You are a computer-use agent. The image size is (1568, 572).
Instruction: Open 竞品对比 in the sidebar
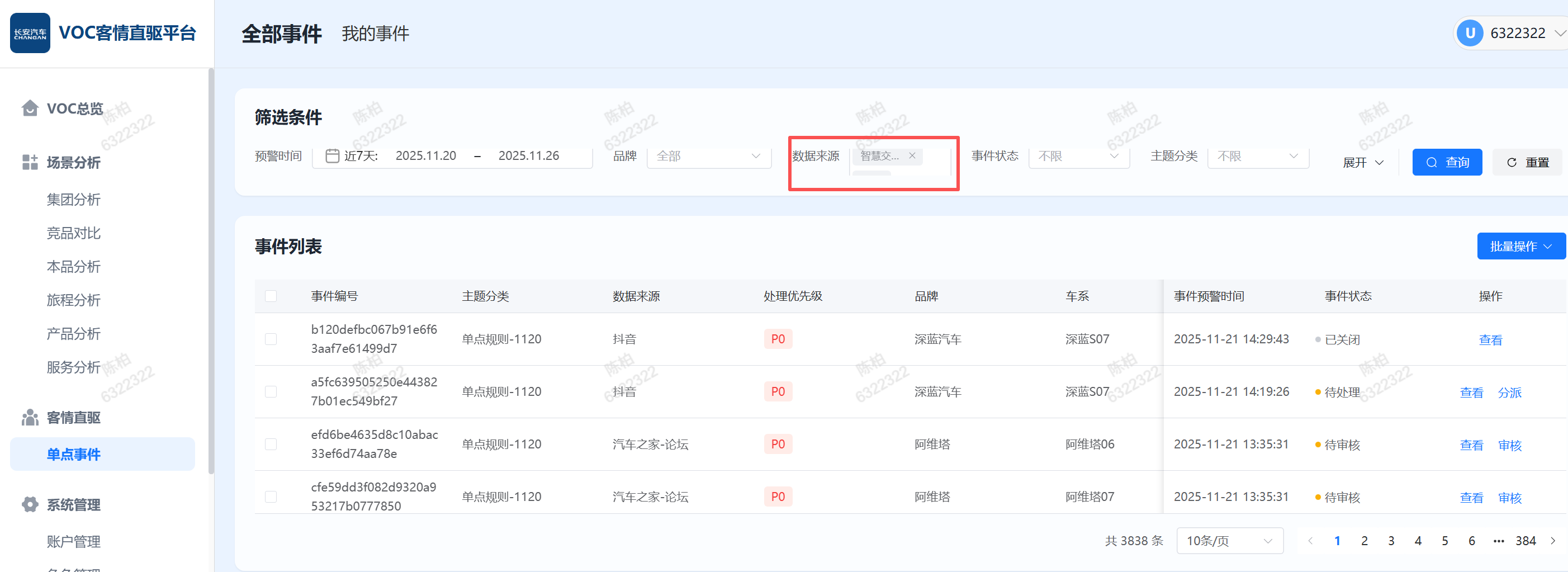pyautogui.click(x=74, y=233)
